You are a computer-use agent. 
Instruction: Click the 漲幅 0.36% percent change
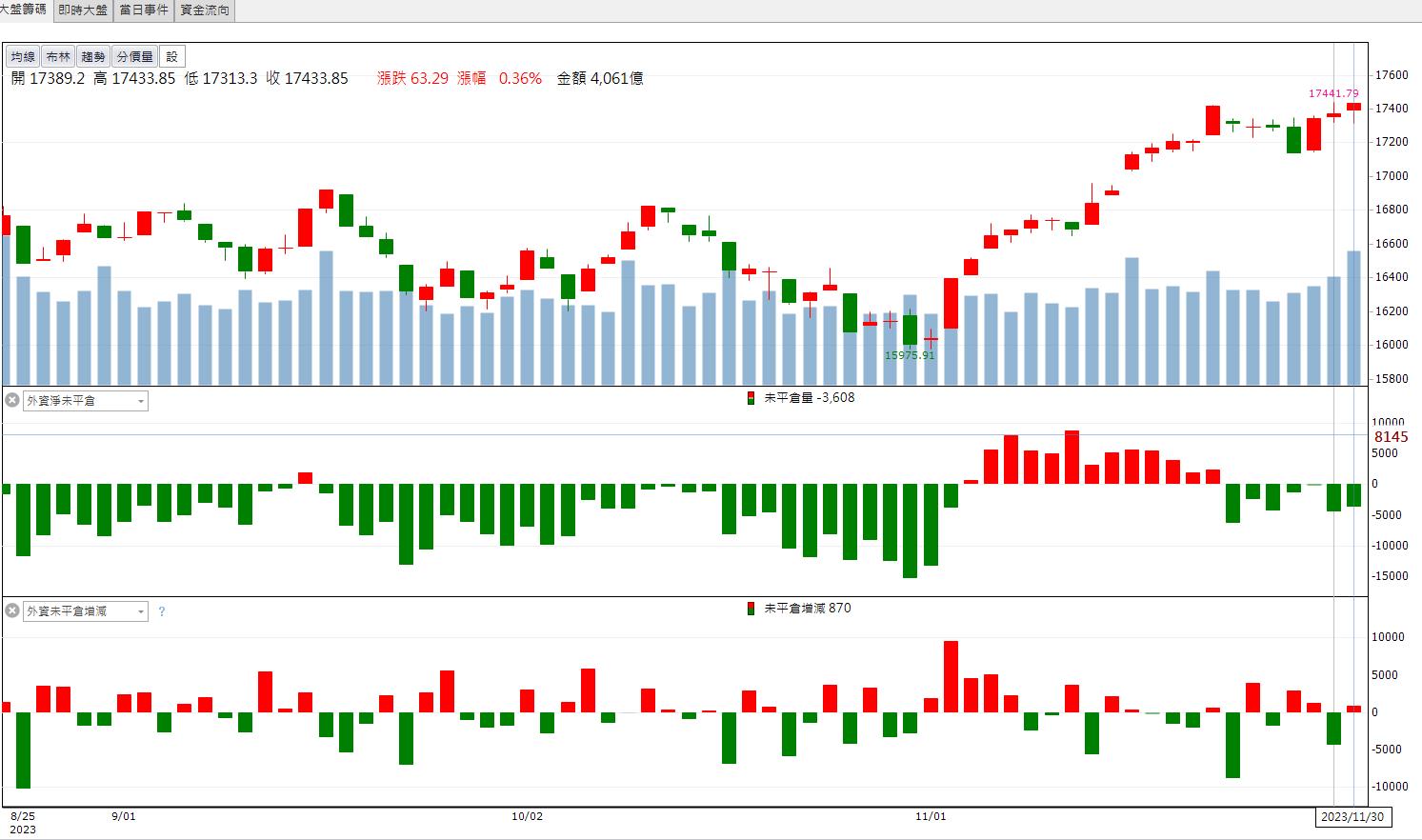click(x=500, y=78)
